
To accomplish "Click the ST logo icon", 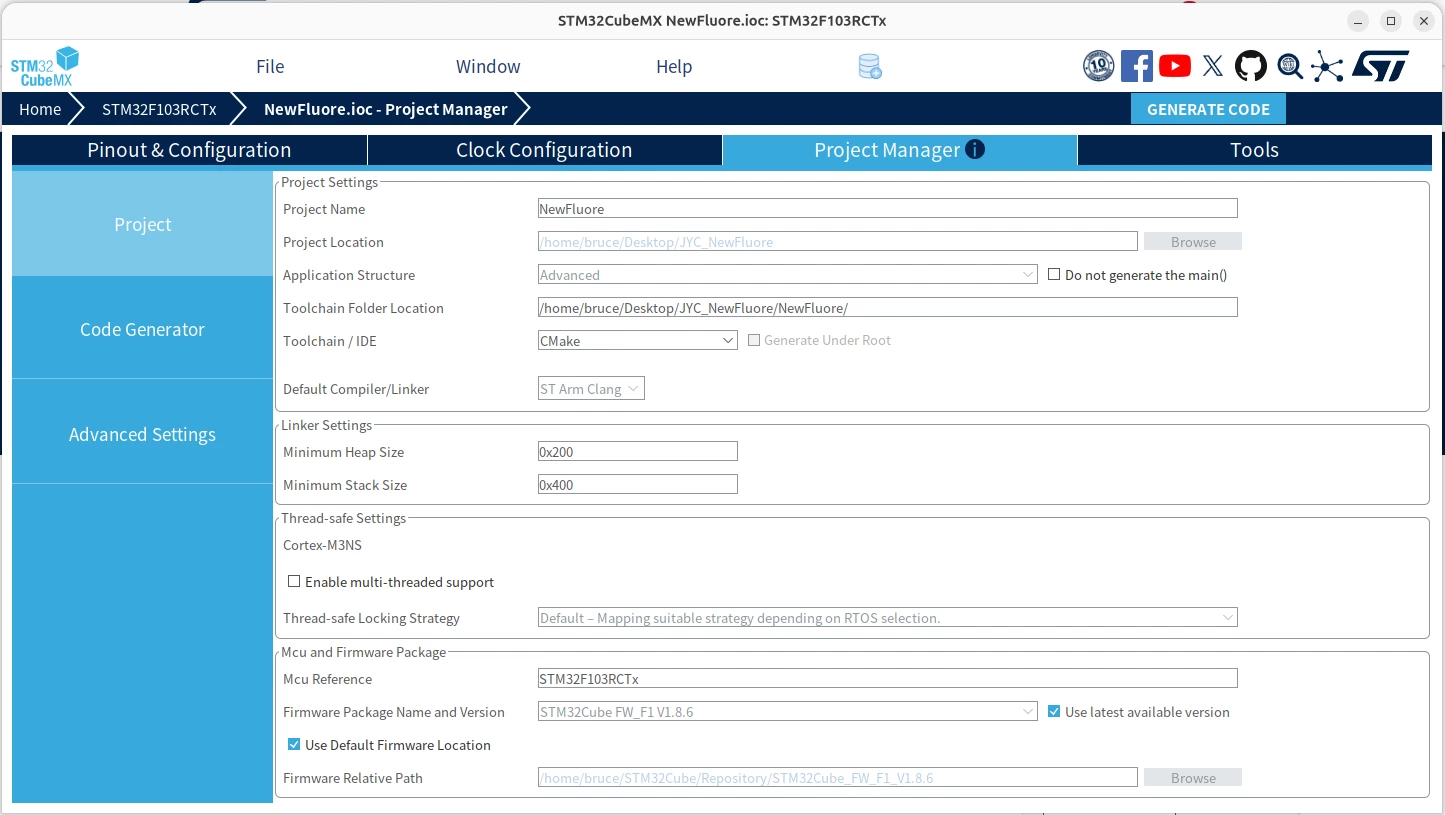I will point(1380,66).
